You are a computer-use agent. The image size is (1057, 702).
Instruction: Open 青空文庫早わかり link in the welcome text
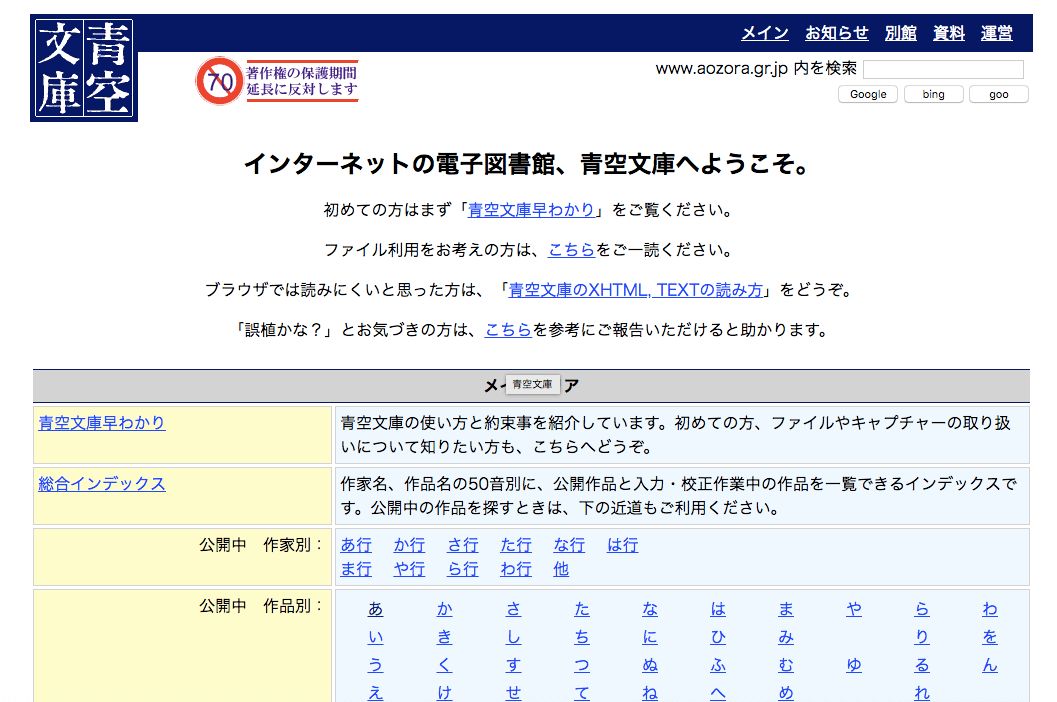(531, 210)
